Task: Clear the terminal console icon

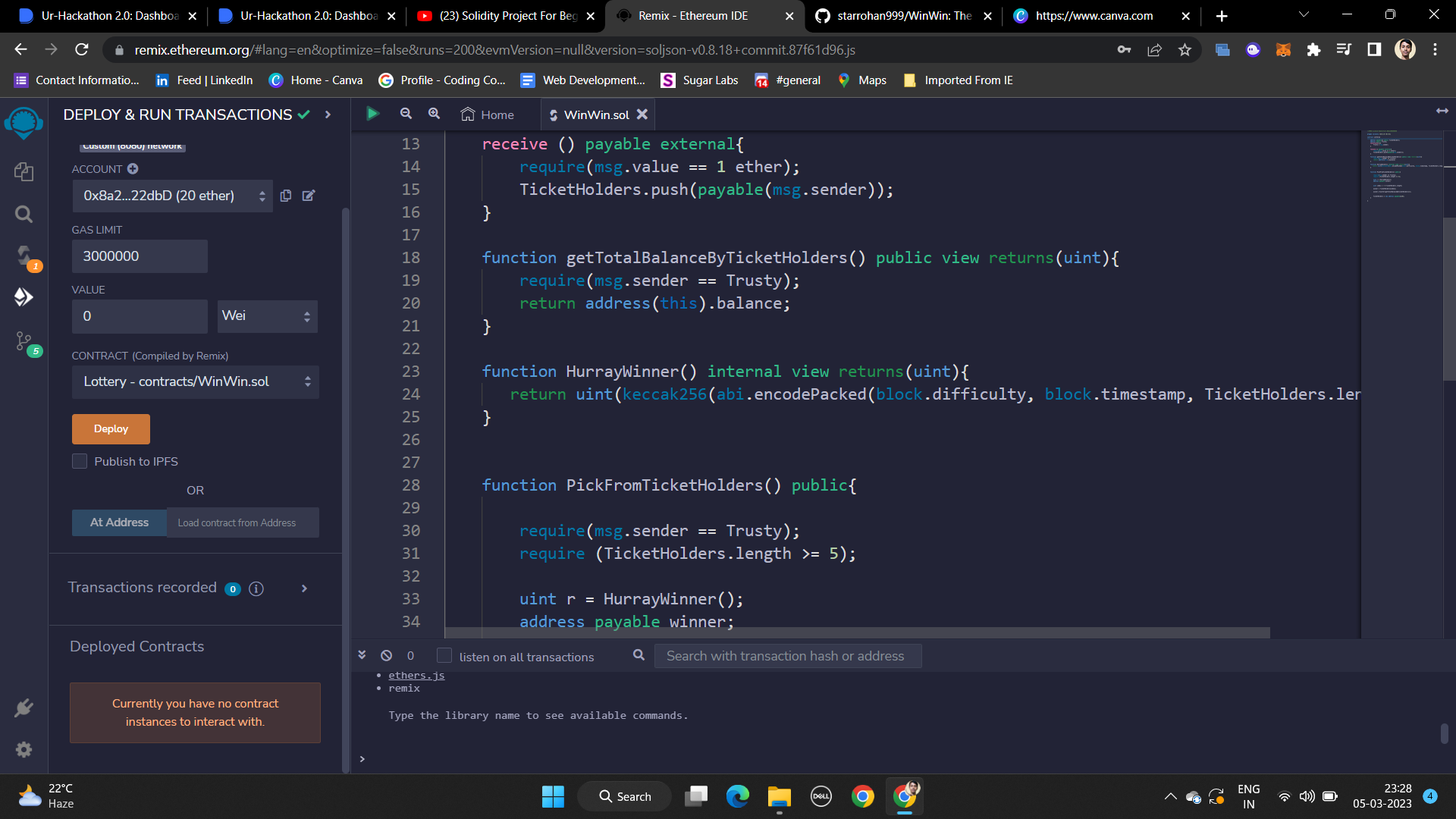Action: (x=386, y=655)
